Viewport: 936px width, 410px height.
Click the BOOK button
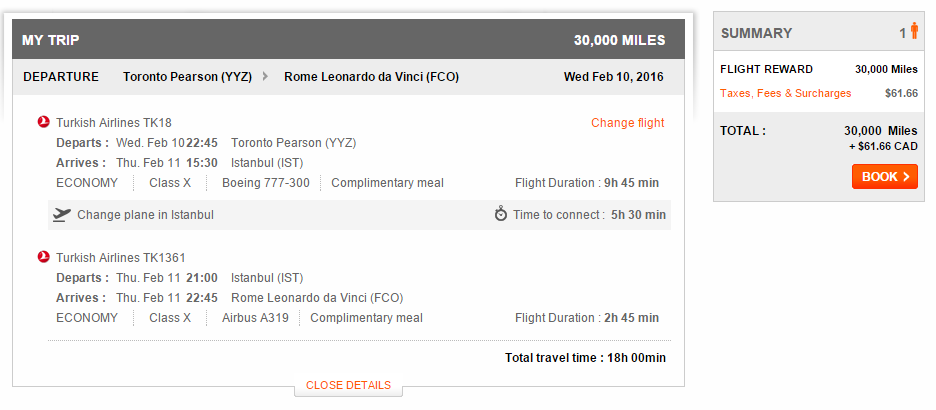tap(885, 177)
